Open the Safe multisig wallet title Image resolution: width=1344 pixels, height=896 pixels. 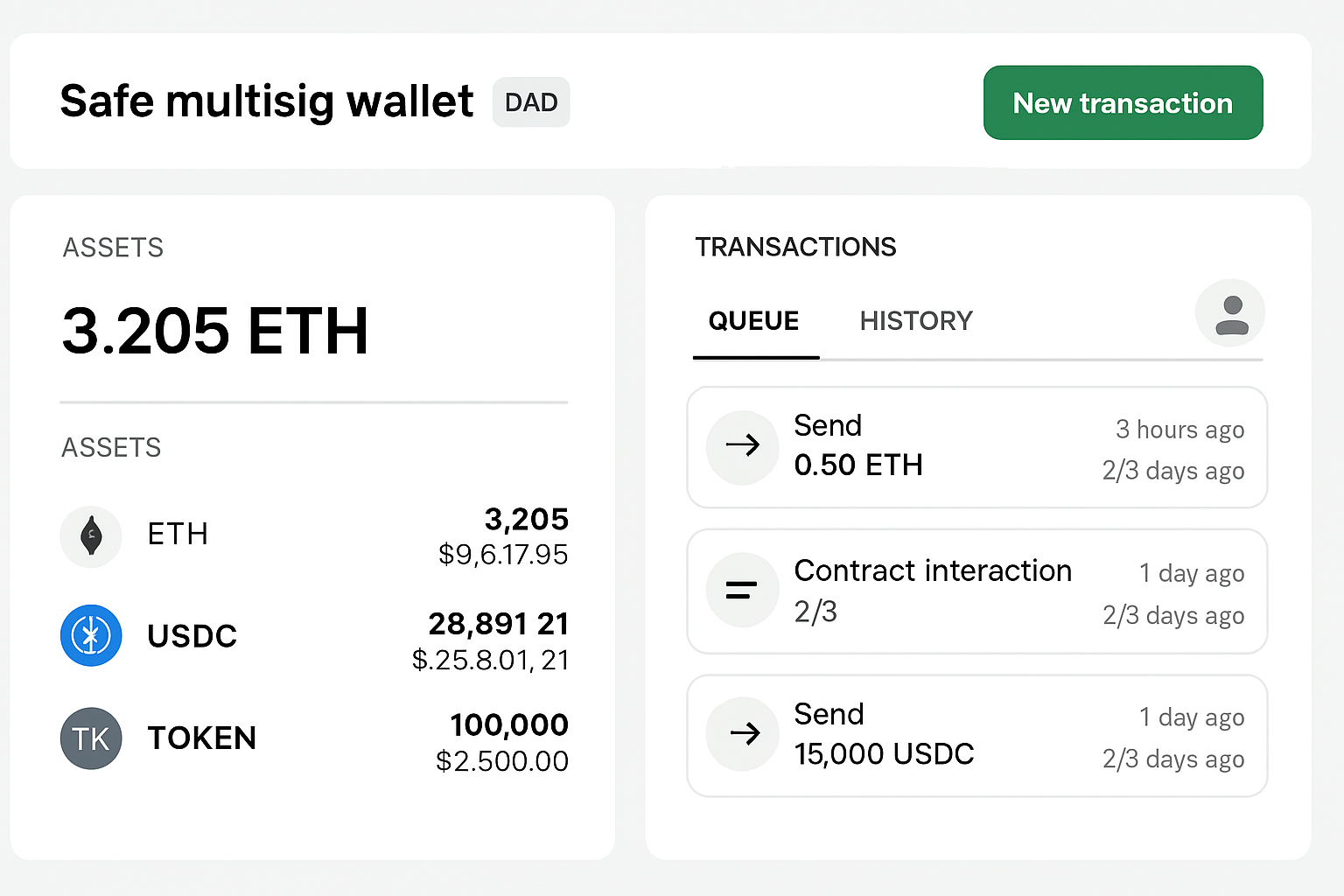(x=266, y=101)
